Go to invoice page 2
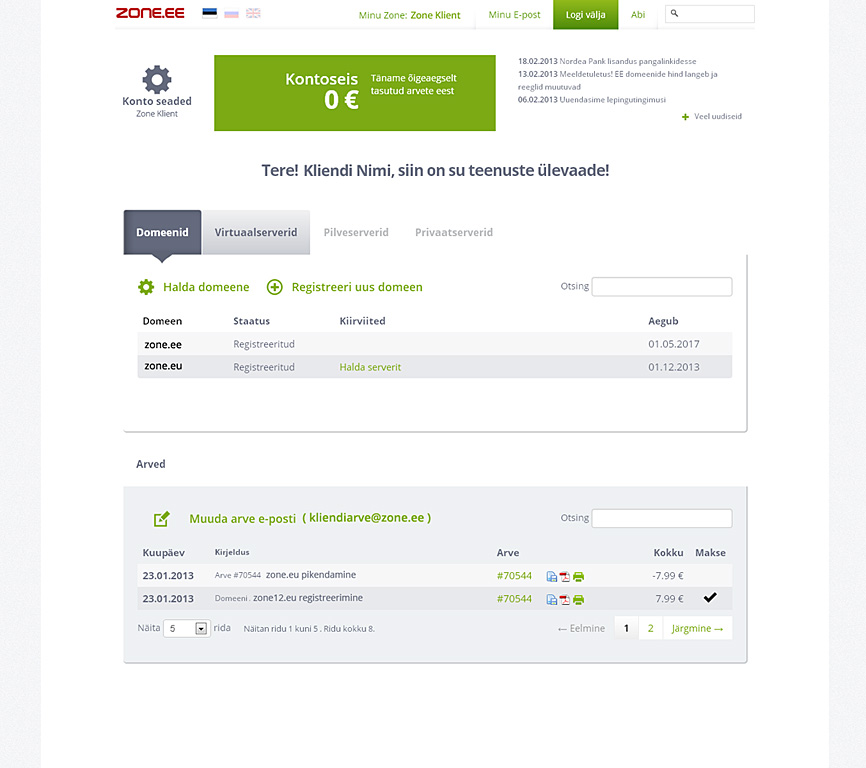 (x=651, y=628)
